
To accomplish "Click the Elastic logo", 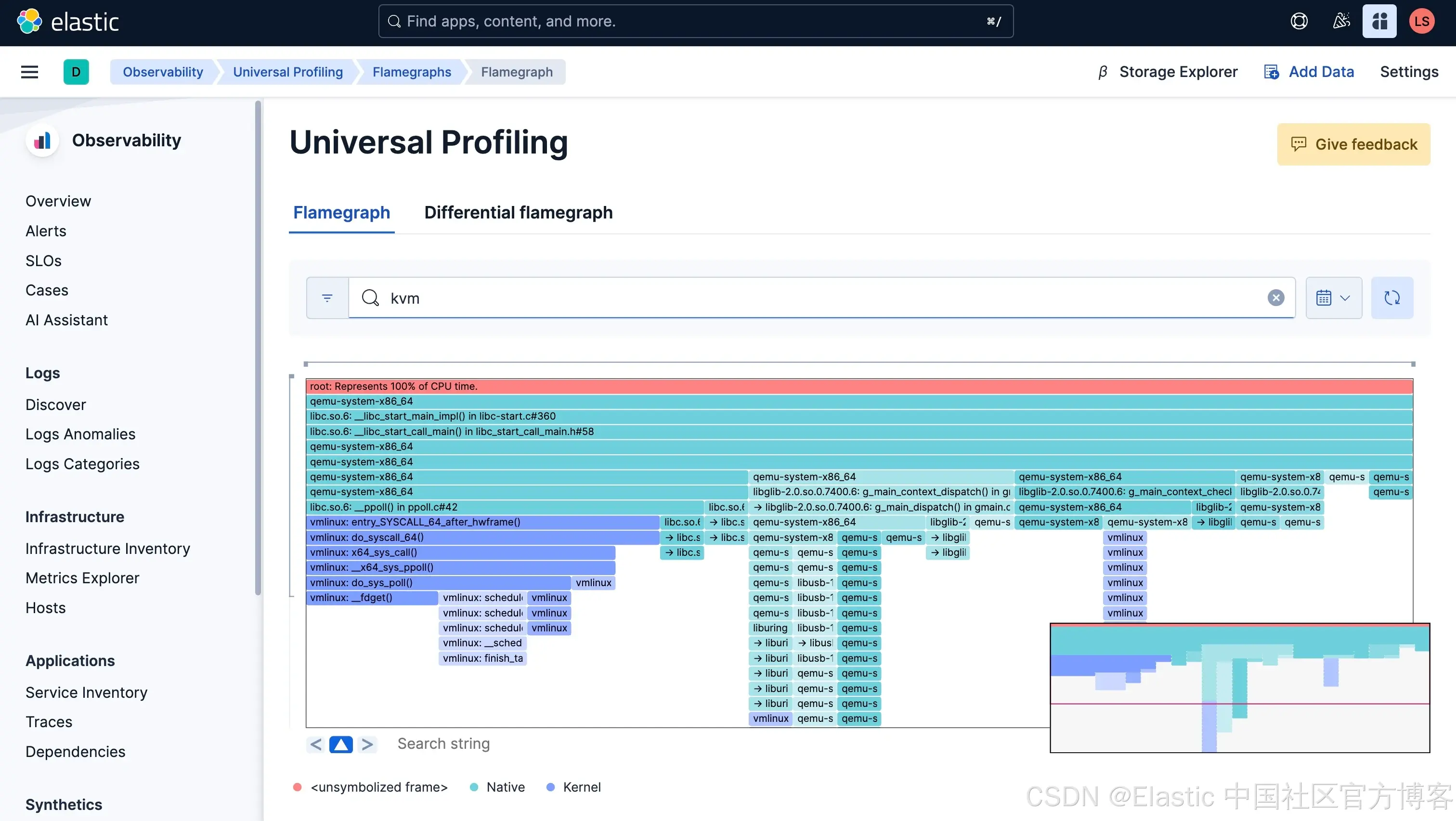I will click(68, 22).
